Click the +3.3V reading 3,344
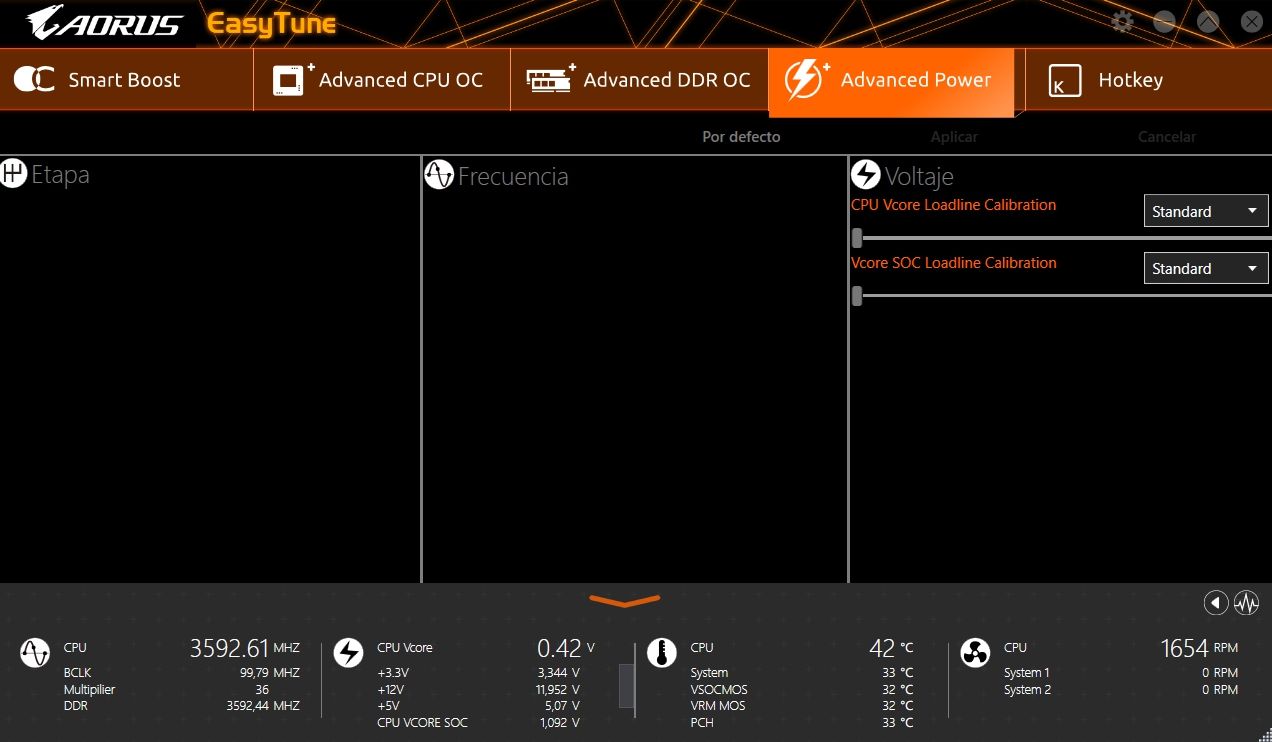The width and height of the screenshot is (1272, 742). pos(559,673)
